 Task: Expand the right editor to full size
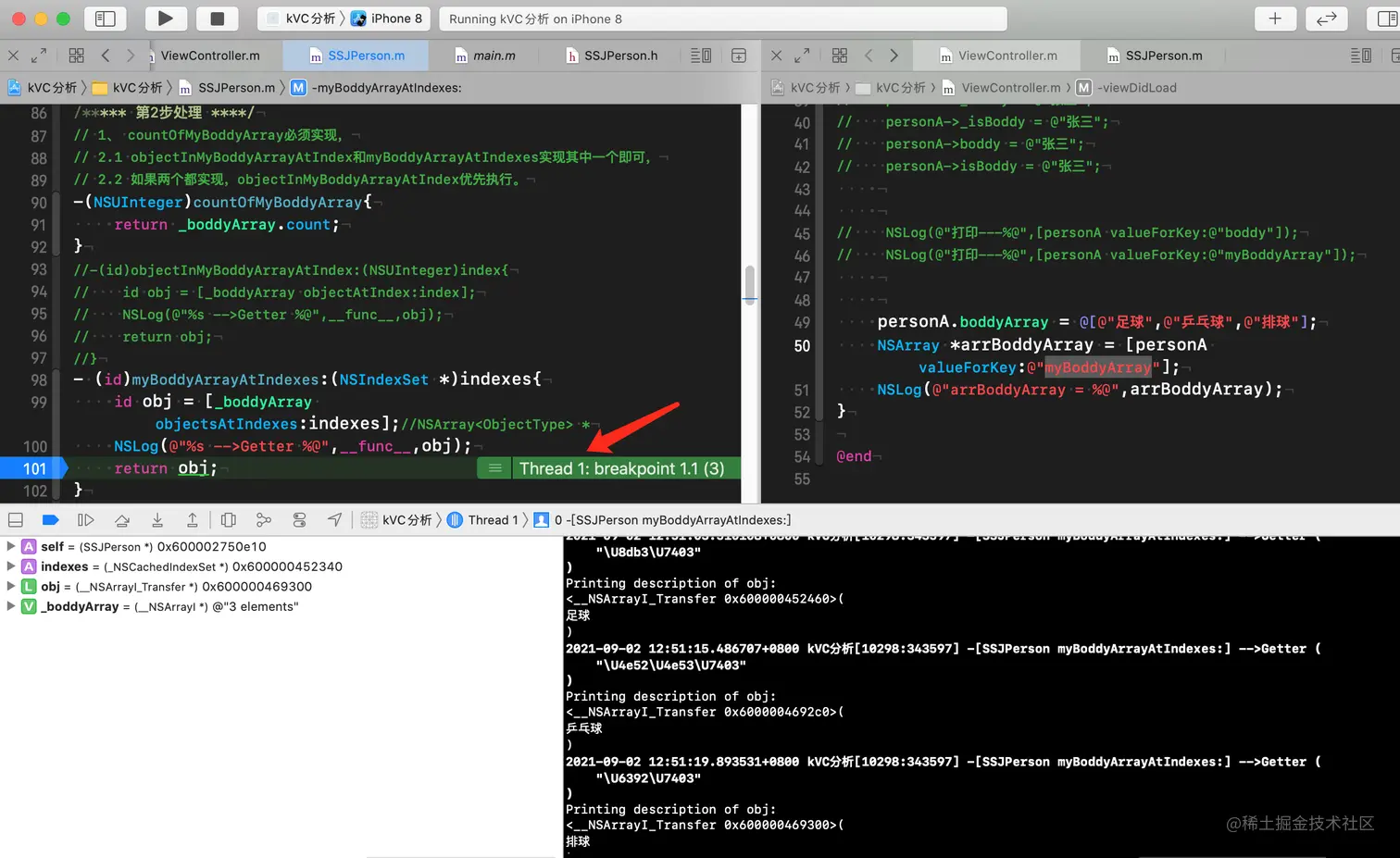802,56
